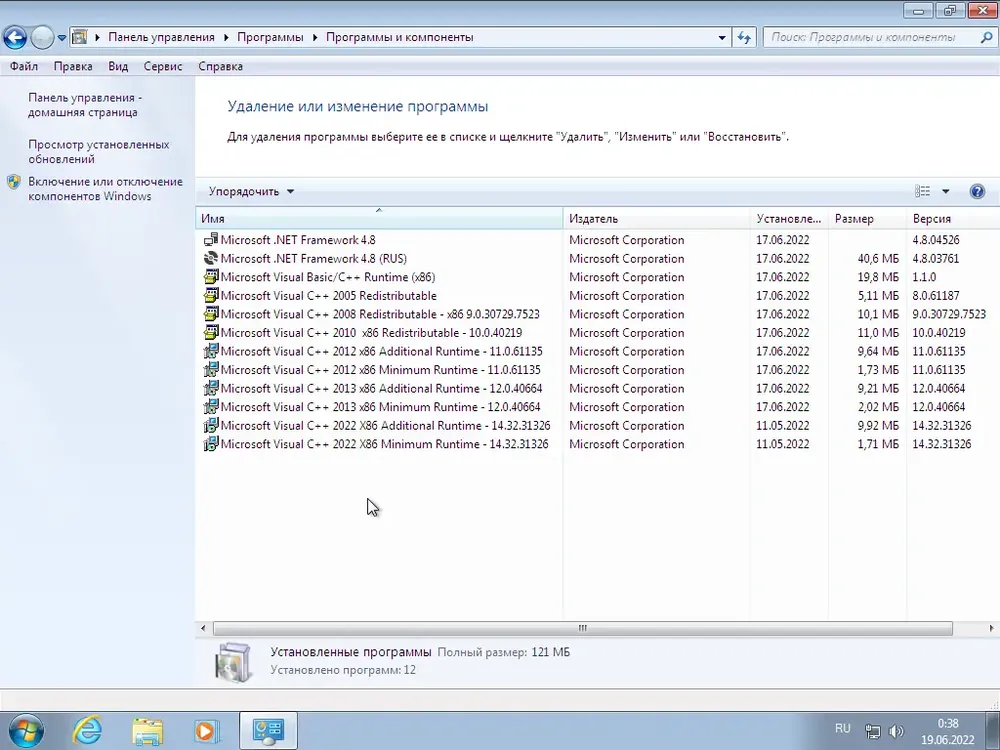Open the Упорядочить dropdown
Viewport: 1000px width, 750px height.
click(x=251, y=191)
